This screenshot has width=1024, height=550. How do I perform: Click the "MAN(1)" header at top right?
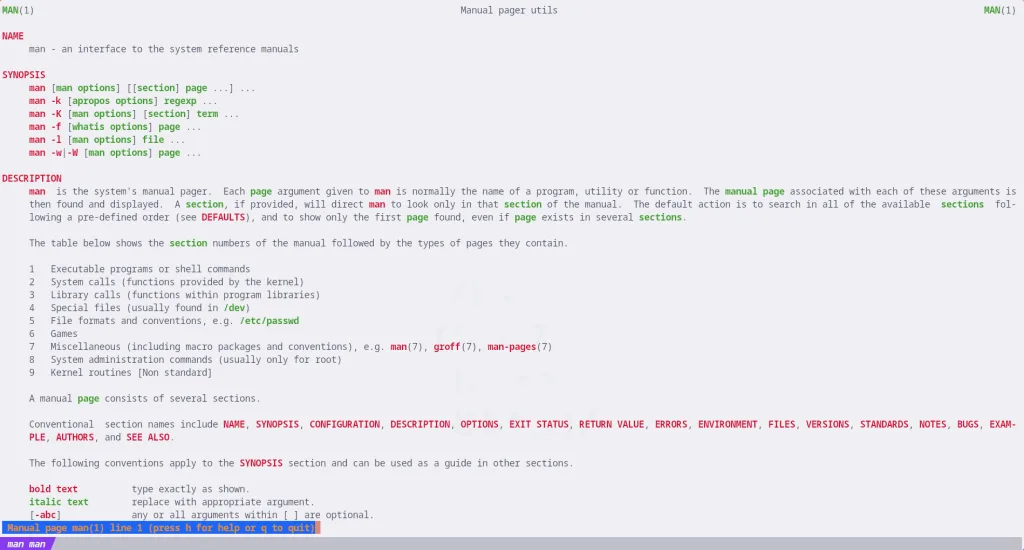(x=1000, y=10)
